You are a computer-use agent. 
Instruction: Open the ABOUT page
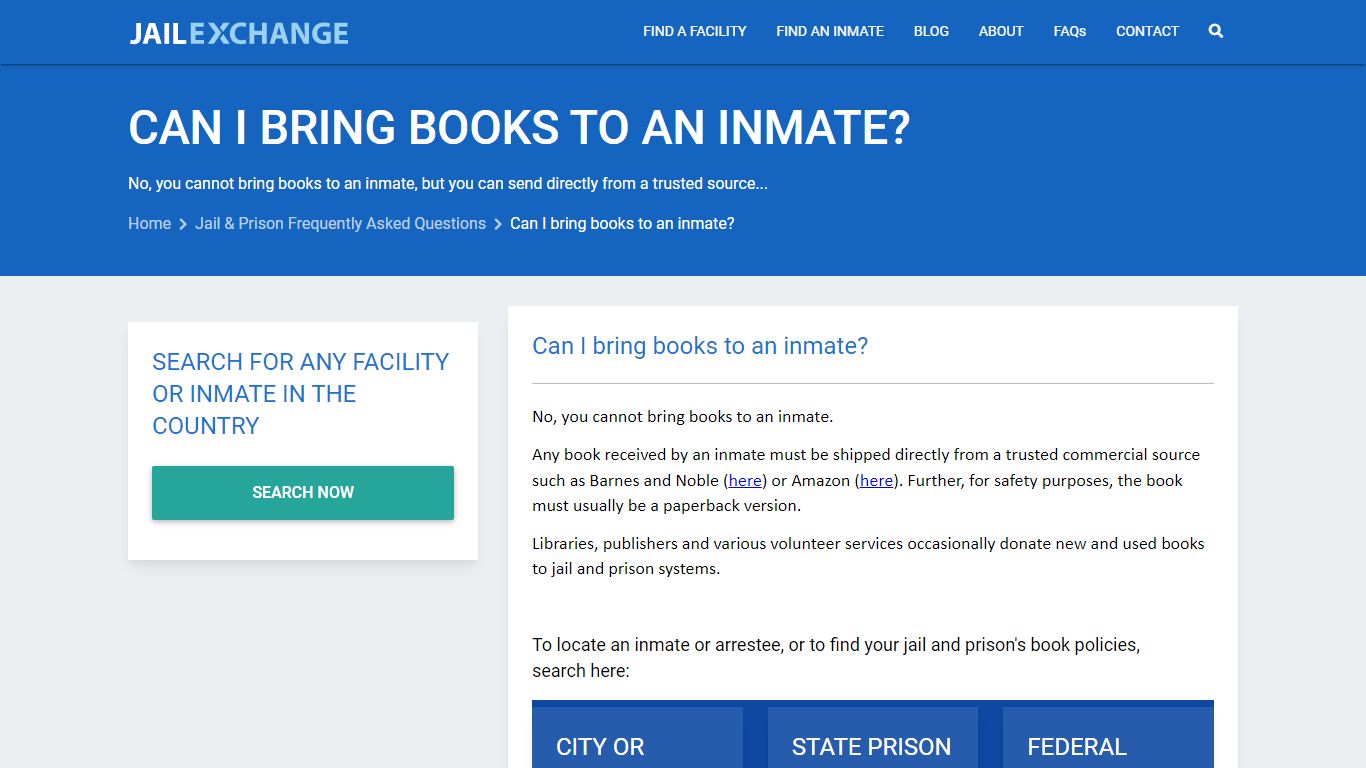pos(1000,31)
